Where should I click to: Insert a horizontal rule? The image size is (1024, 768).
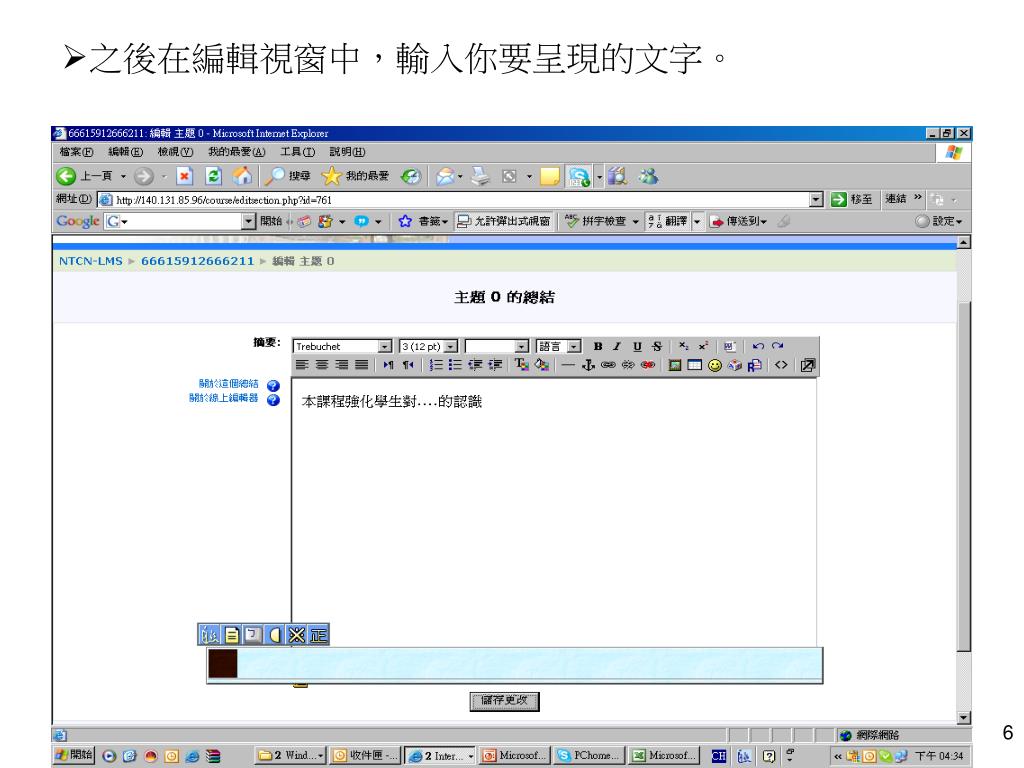click(568, 365)
